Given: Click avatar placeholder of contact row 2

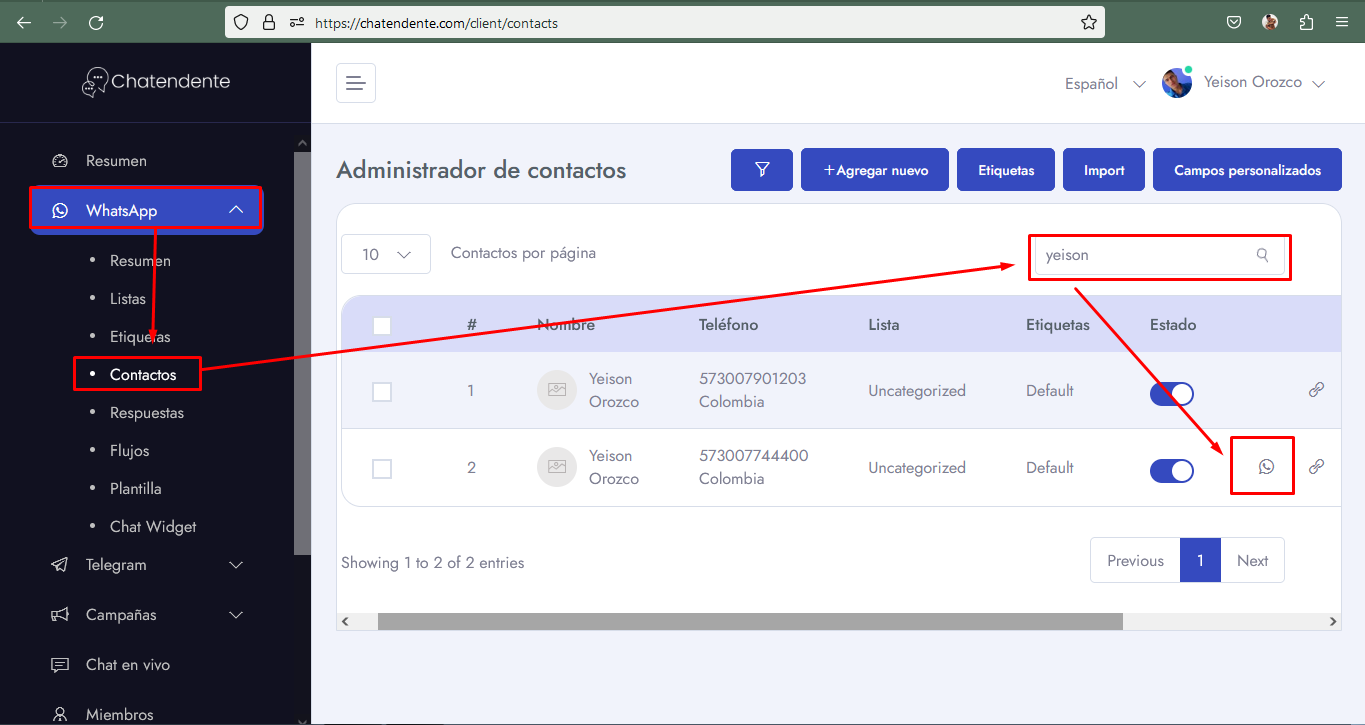Looking at the screenshot, I should (557, 467).
